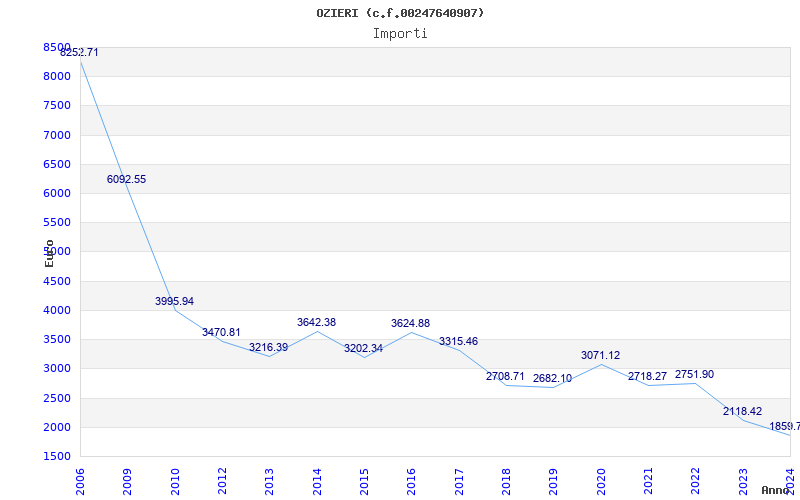Select the 3642.38 data label
This screenshot has height=500, width=800.
click(316, 323)
